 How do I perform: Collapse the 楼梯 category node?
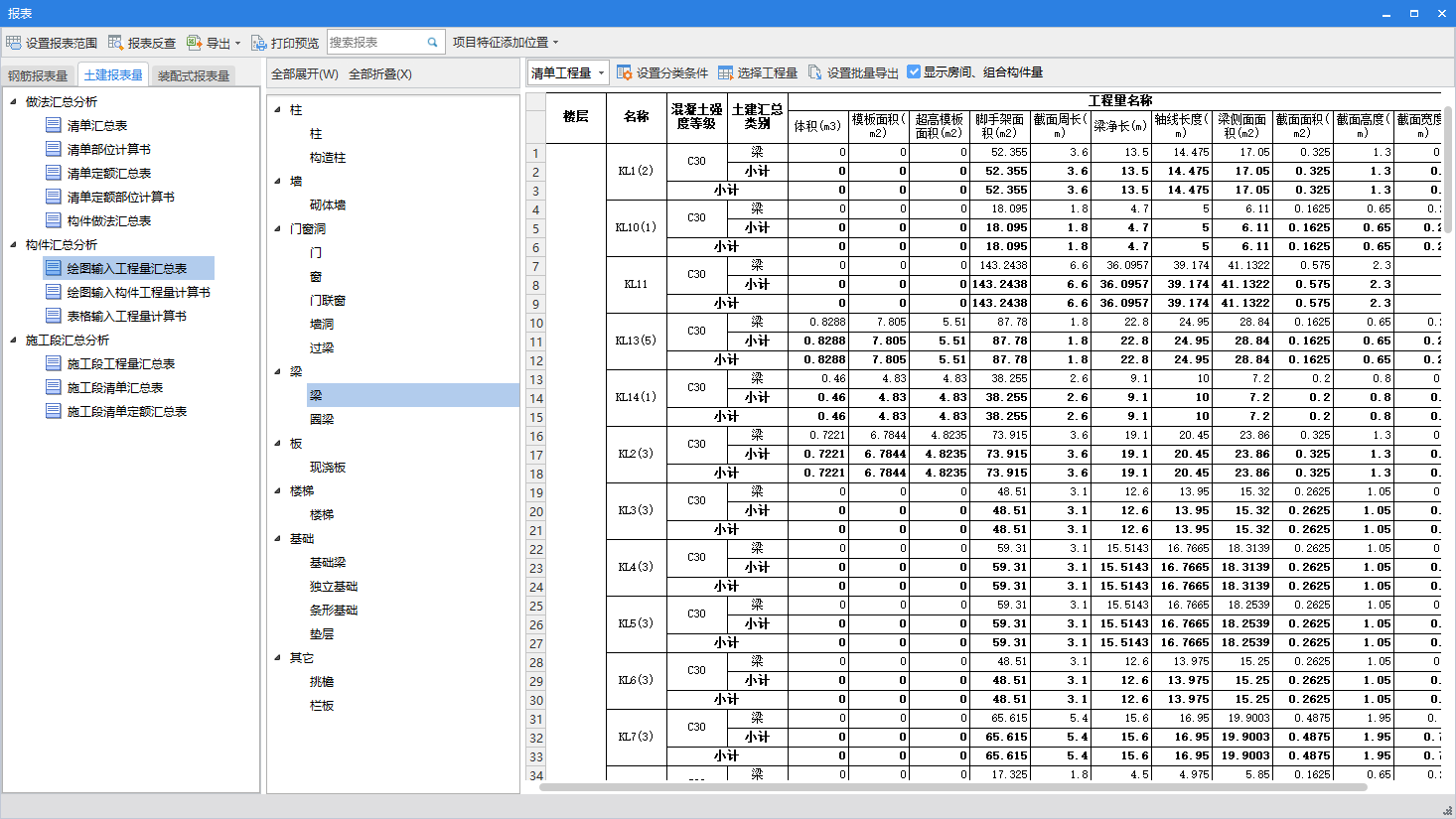278,490
